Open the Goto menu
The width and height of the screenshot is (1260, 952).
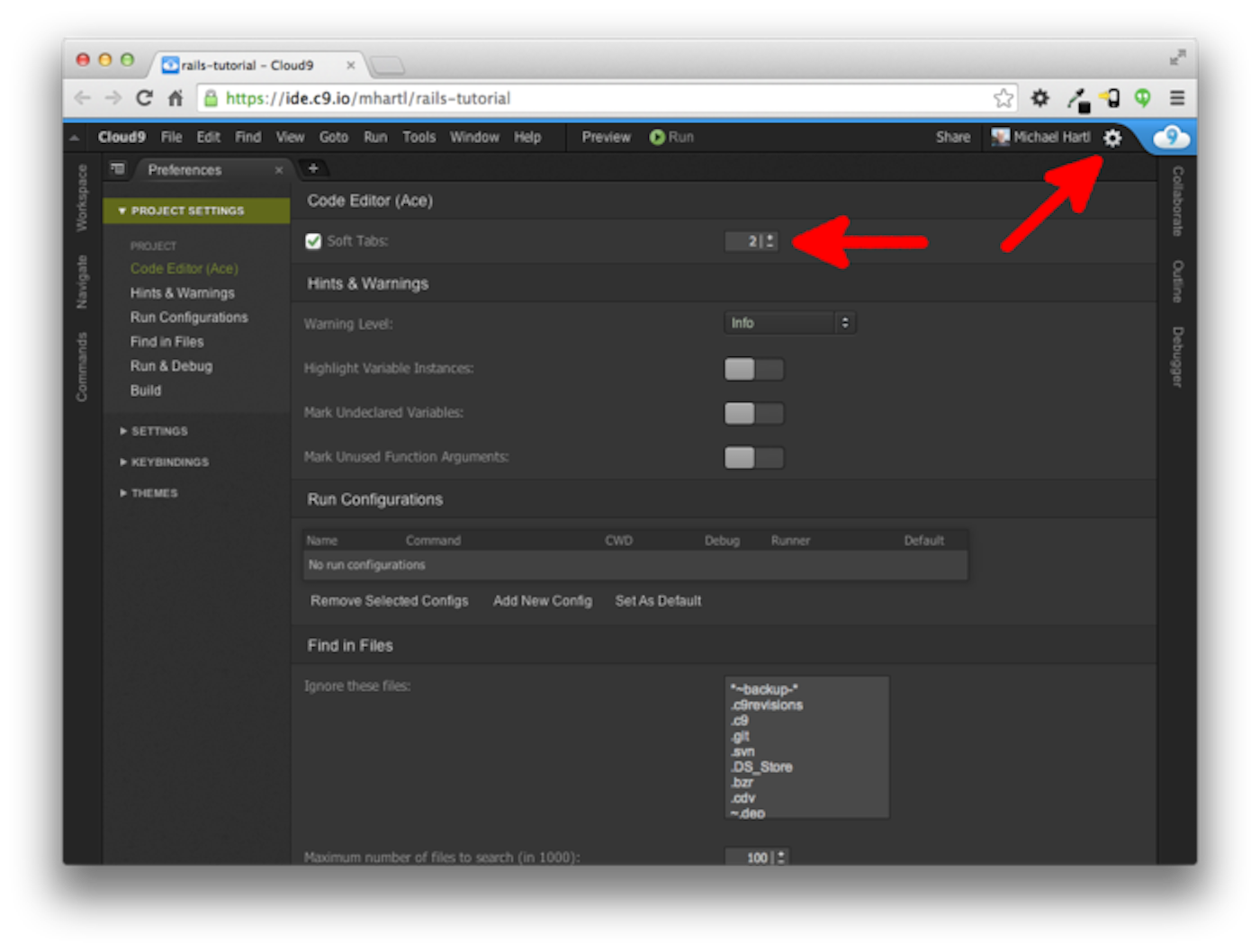click(x=334, y=138)
